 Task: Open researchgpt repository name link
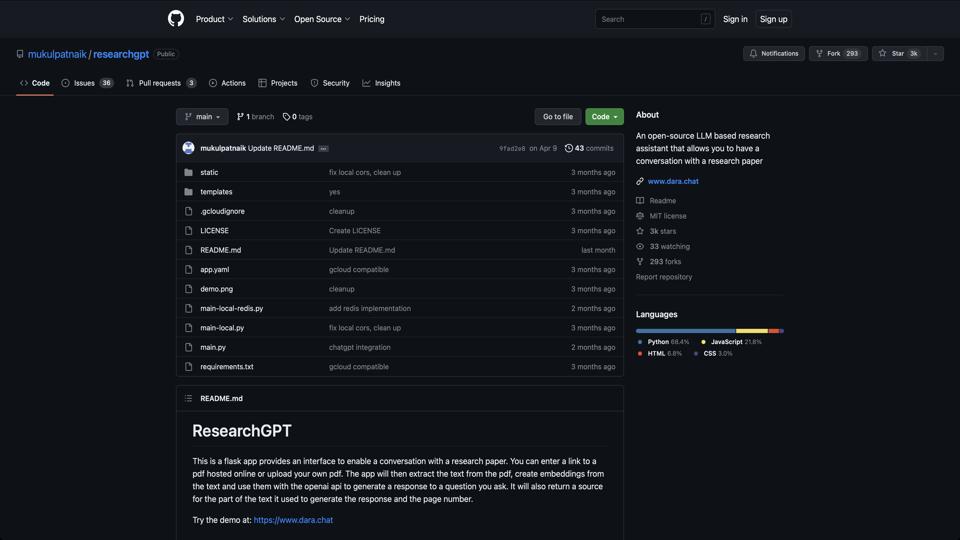(121, 54)
